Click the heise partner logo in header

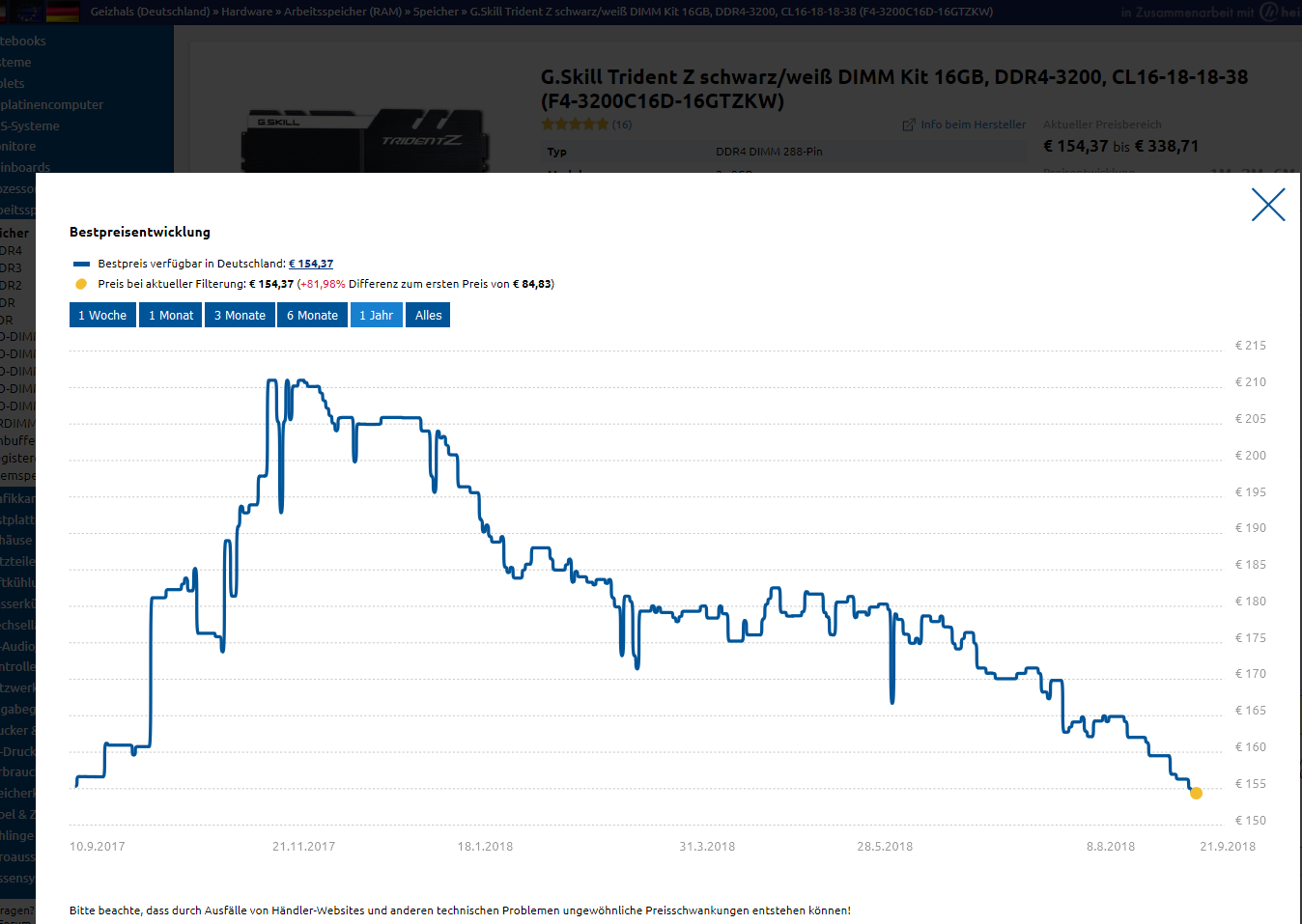click(1281, 12)
